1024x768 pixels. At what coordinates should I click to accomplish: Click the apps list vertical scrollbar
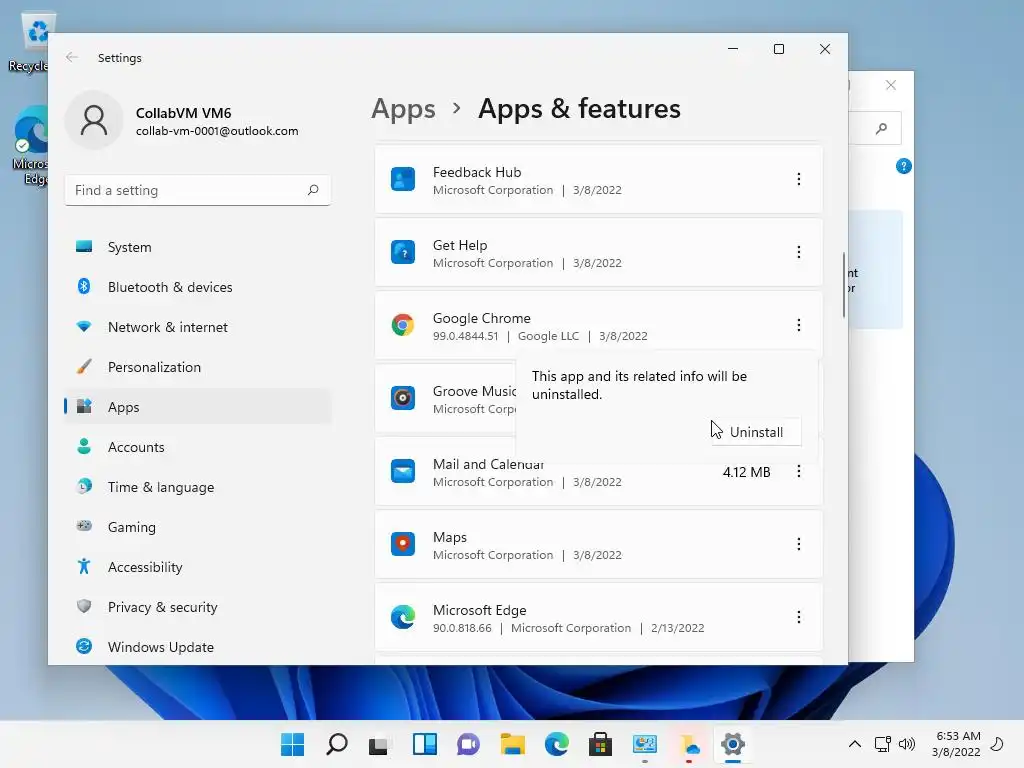844,285
